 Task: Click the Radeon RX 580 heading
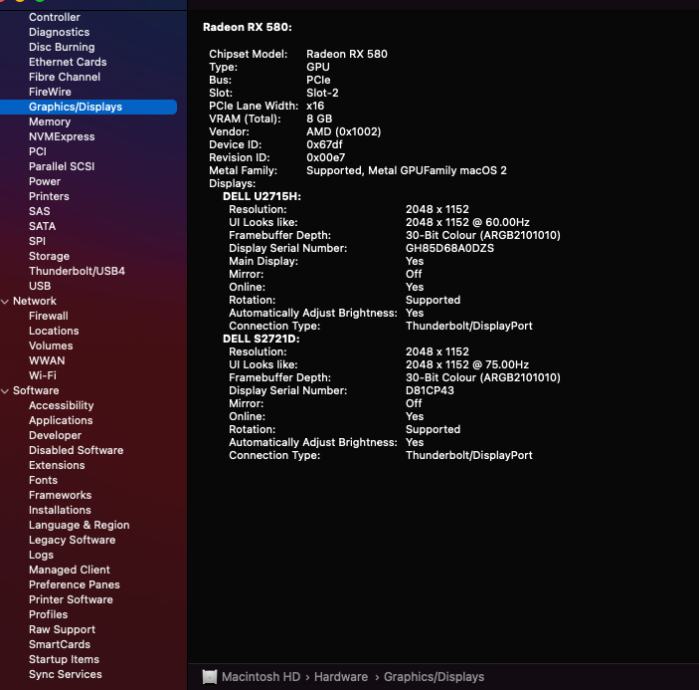tap(247, 27)
